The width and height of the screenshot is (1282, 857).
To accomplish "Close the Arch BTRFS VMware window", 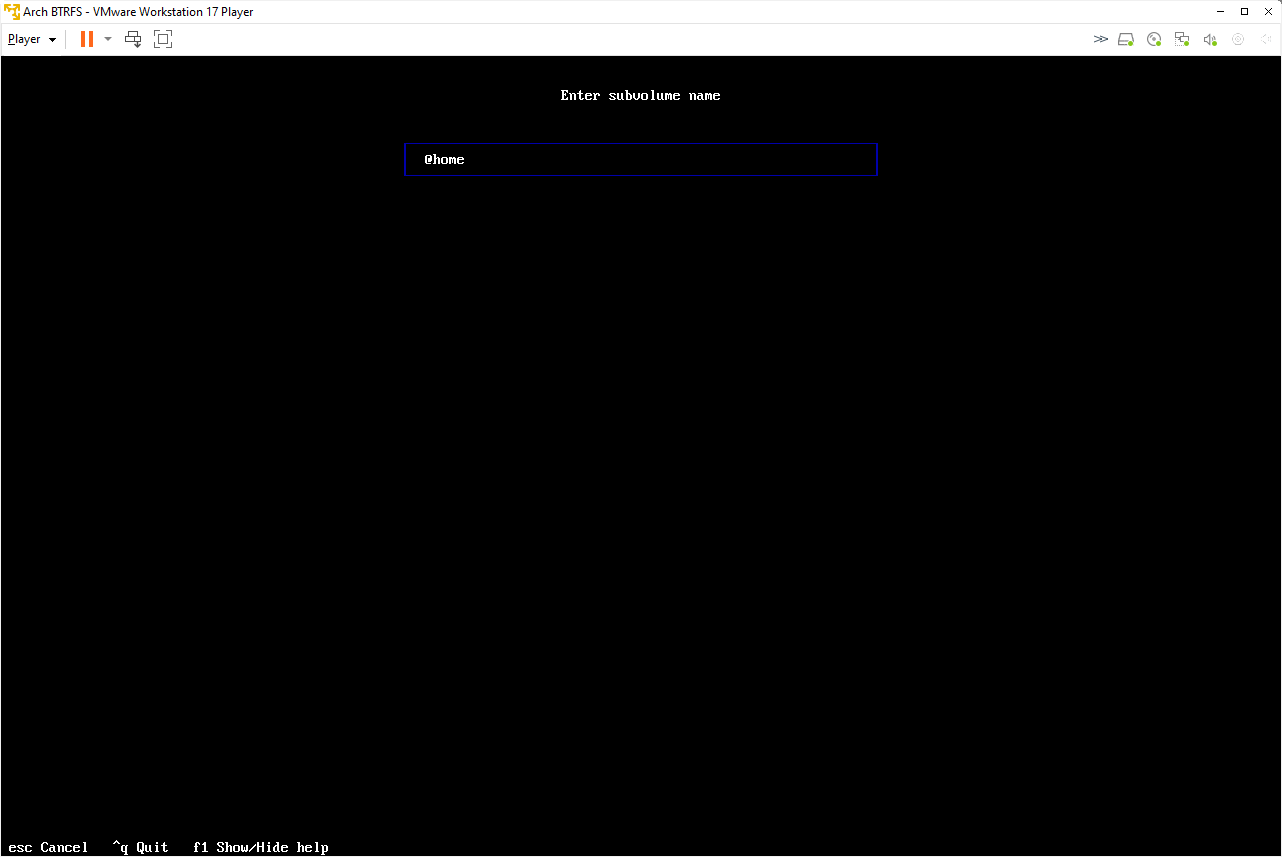I will tap(1268, 12).
